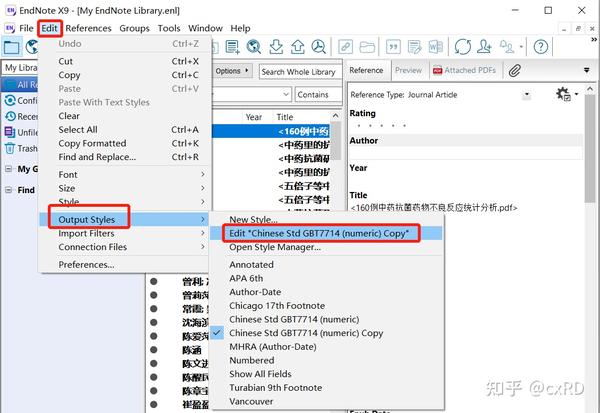Choose Output Styles in Edit menu

coord(125,220)
